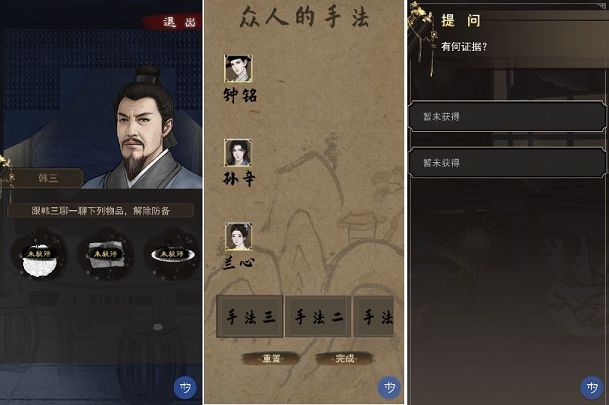Viewport: 609px width, 405px height.
Task: Select the third locked oval item
Action: [x=172, y=255]
